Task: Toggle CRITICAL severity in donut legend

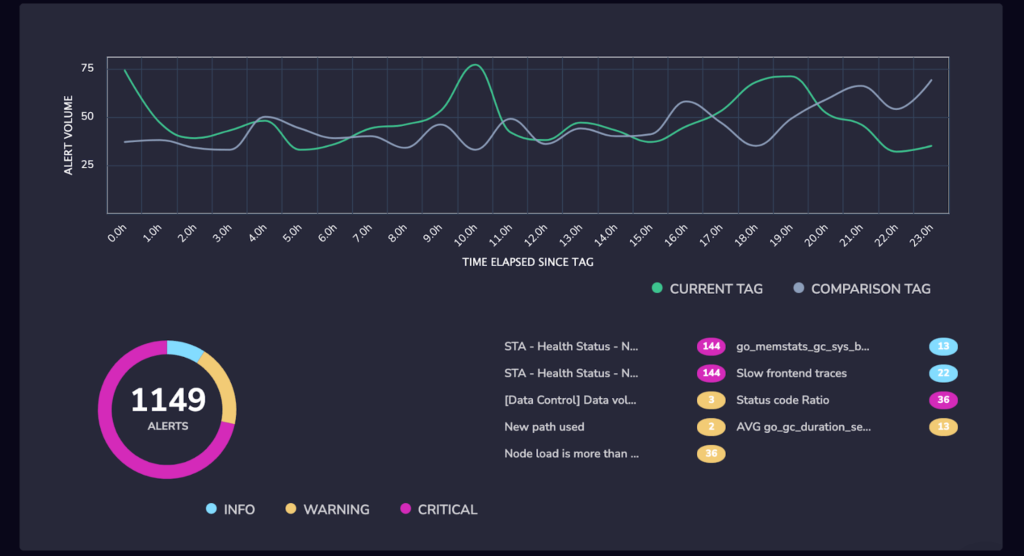Action: pyautogui.click(x=439, y=509)
